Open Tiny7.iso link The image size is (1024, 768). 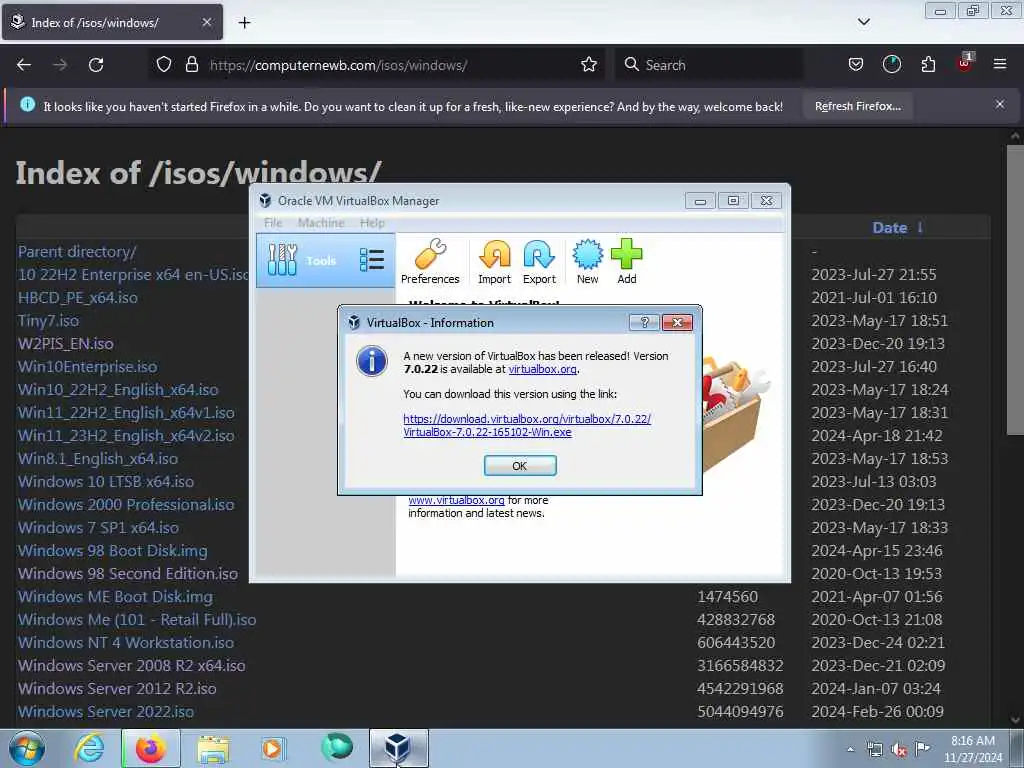[x=48, y=321]
